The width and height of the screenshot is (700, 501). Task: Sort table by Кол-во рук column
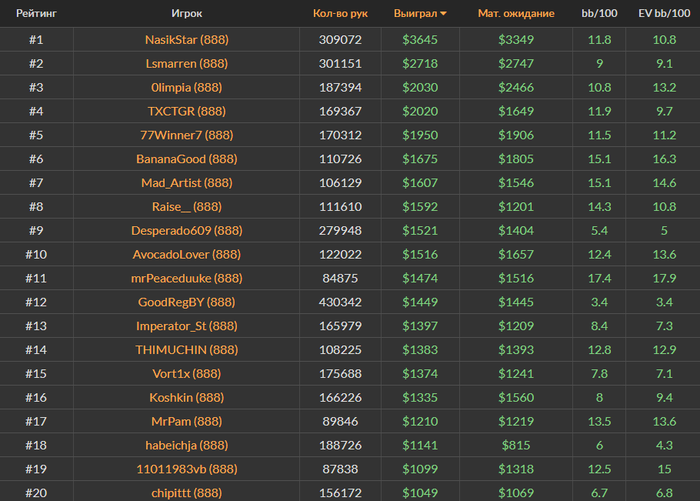click(x=340, y=13)
